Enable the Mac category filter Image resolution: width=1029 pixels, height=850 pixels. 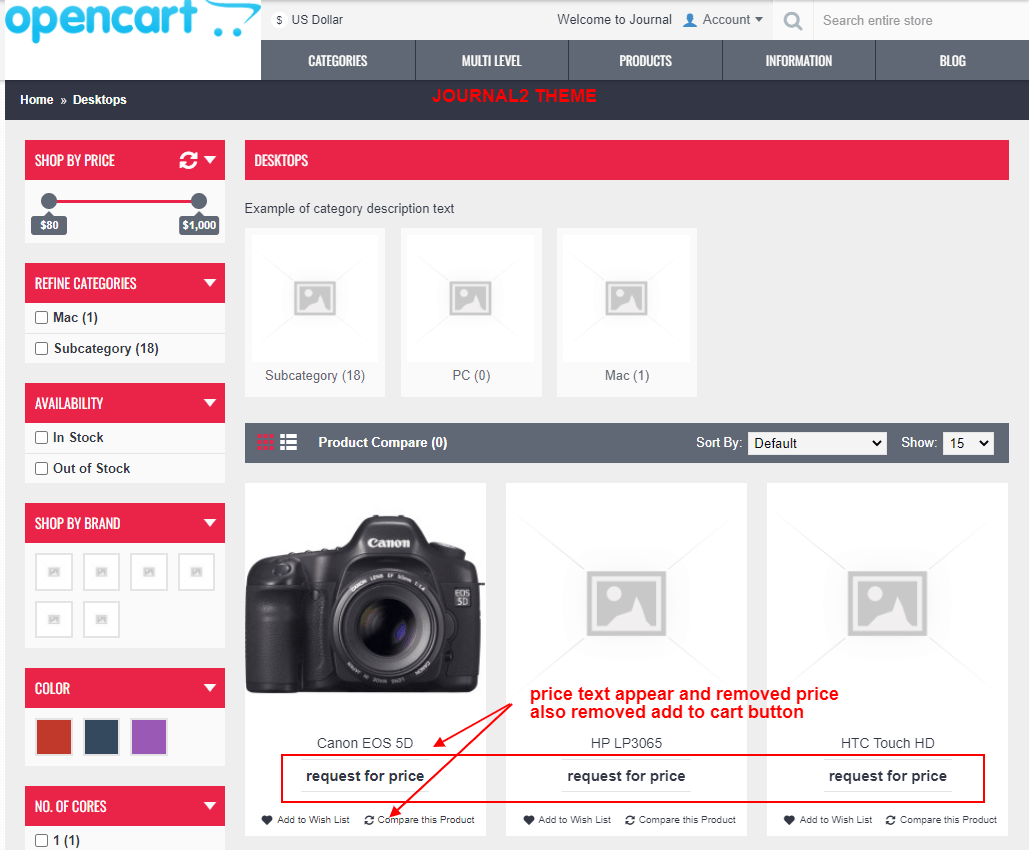[41, 317]
